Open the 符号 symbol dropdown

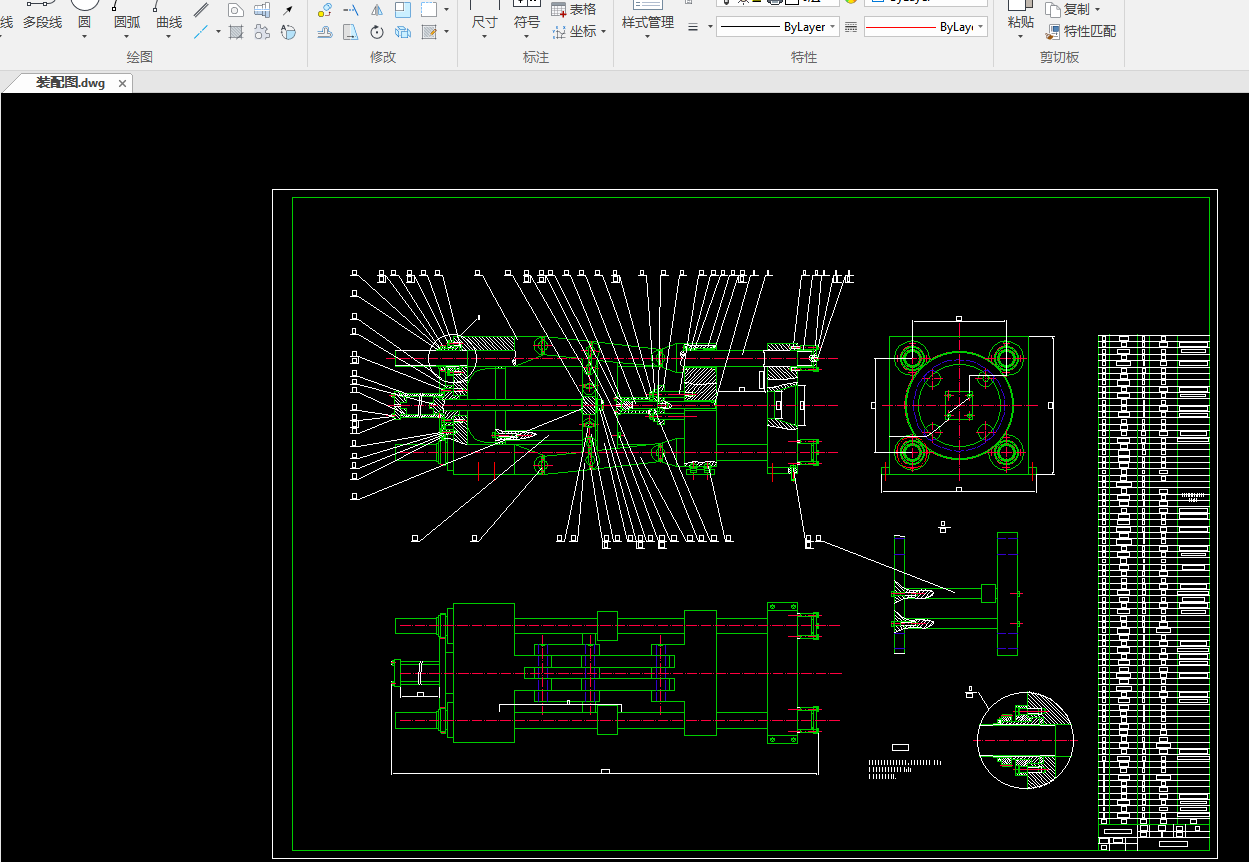pyautogui.click(x=527, y=37)
